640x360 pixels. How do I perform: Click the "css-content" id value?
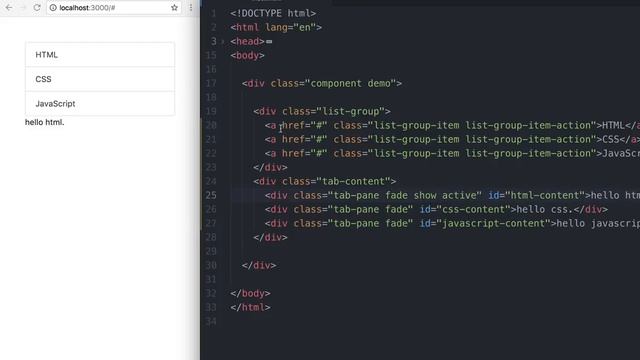[474, 209]
